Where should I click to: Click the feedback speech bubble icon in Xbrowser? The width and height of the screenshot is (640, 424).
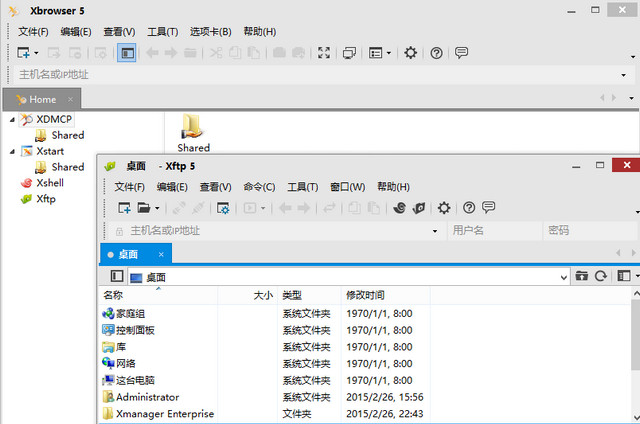461,53
